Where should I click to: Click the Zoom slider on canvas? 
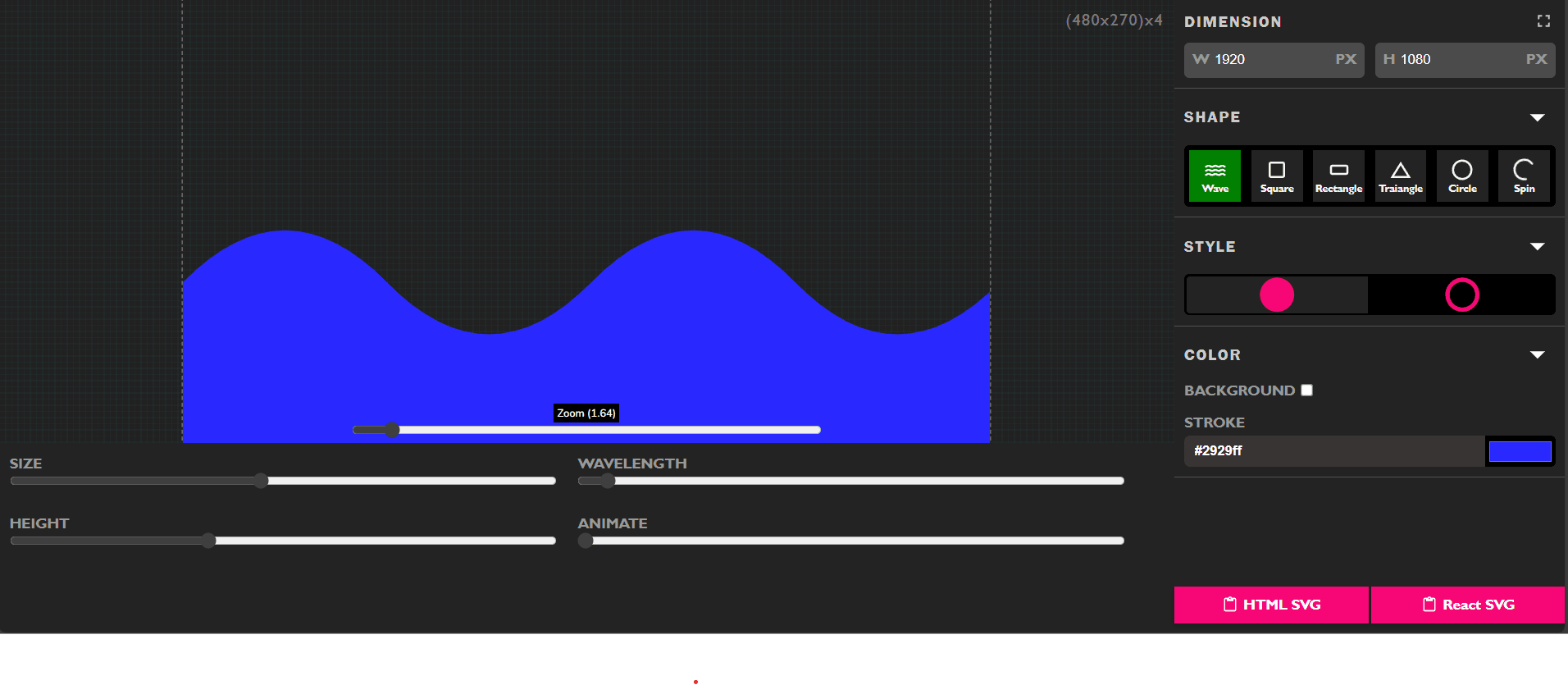[x=586, y=430]
